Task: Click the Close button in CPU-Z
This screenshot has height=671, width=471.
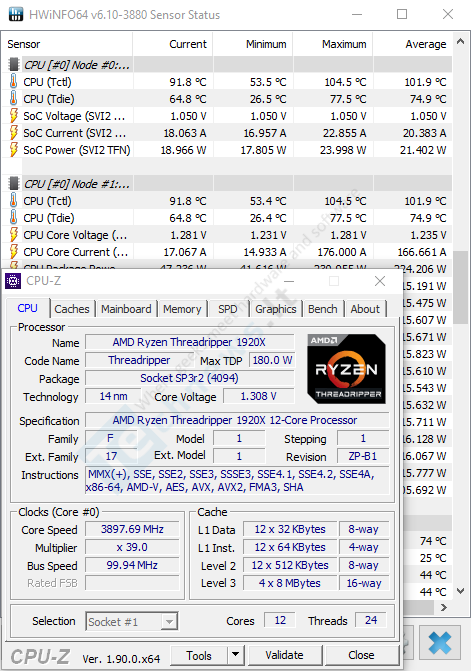Action: pyautogui.click(x=361, y=655)
